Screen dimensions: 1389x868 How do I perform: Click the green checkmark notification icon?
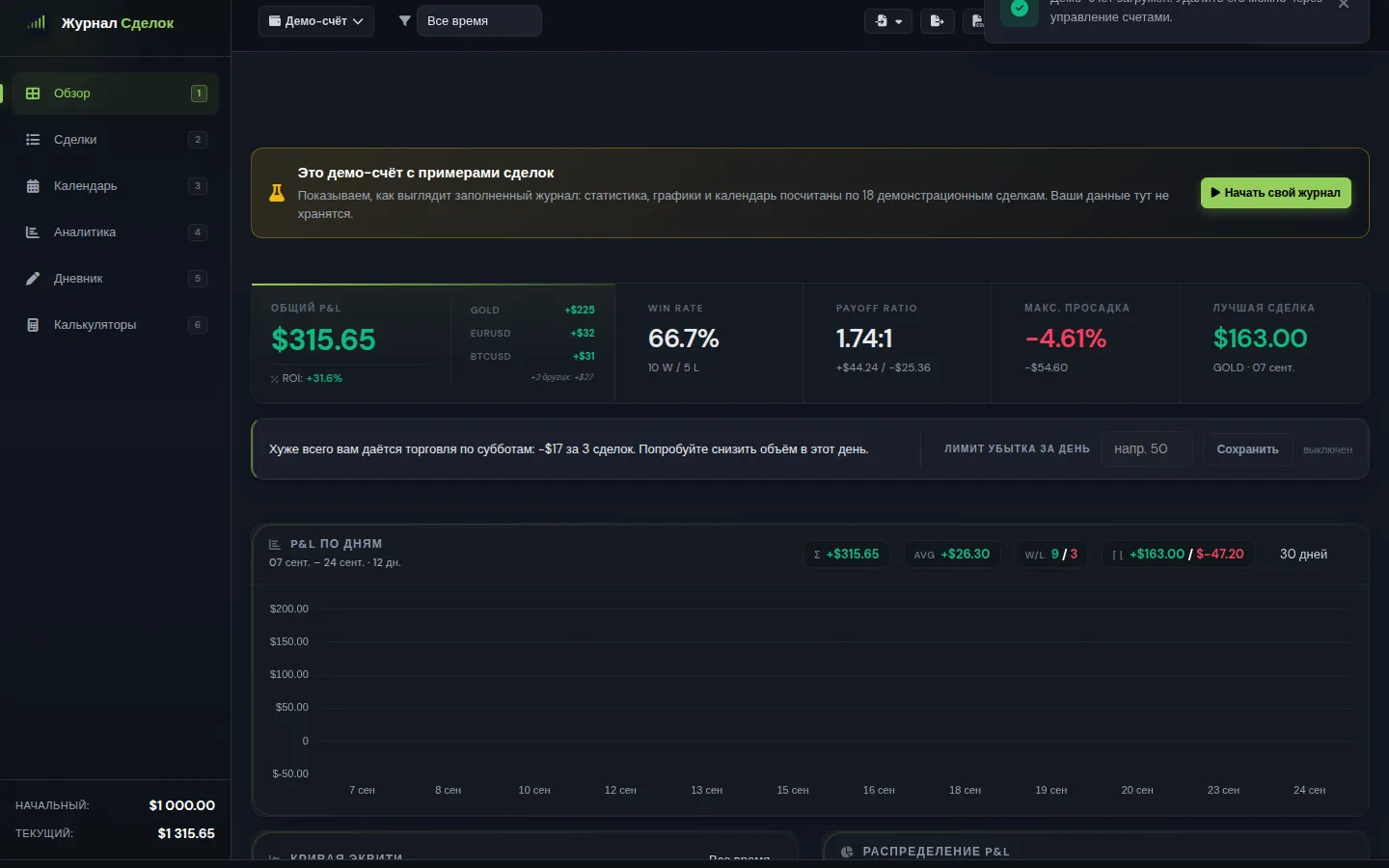[1020, 9]
